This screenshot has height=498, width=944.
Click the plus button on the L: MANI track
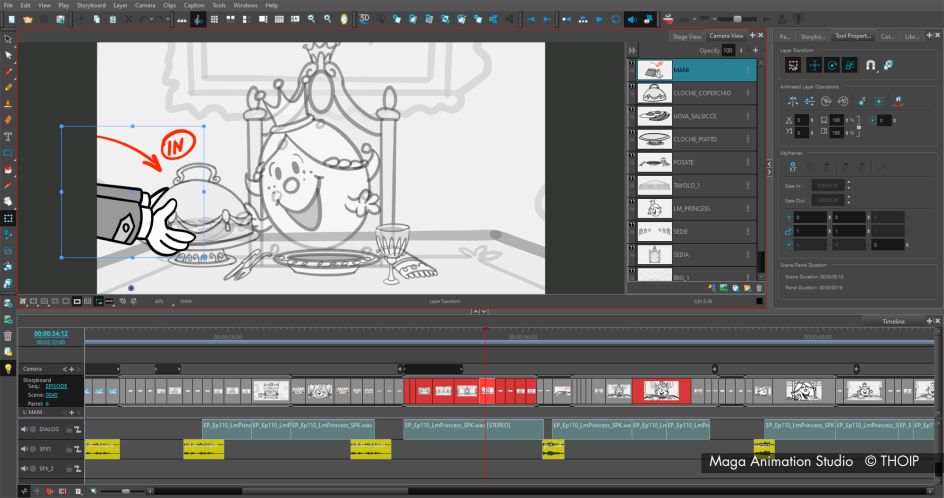click(72, 412)
